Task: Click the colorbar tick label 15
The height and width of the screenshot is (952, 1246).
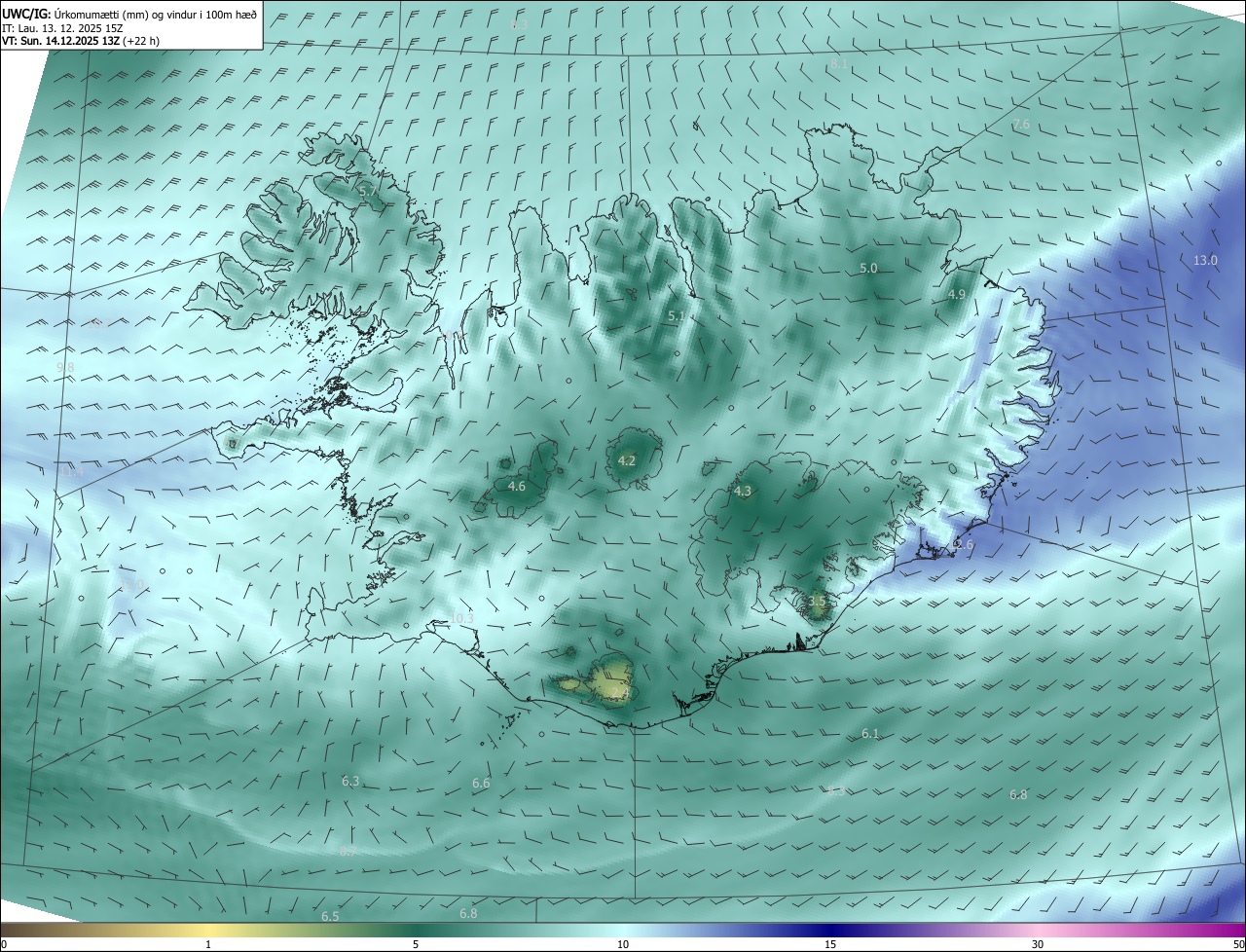Action: (x=830, y=944)
